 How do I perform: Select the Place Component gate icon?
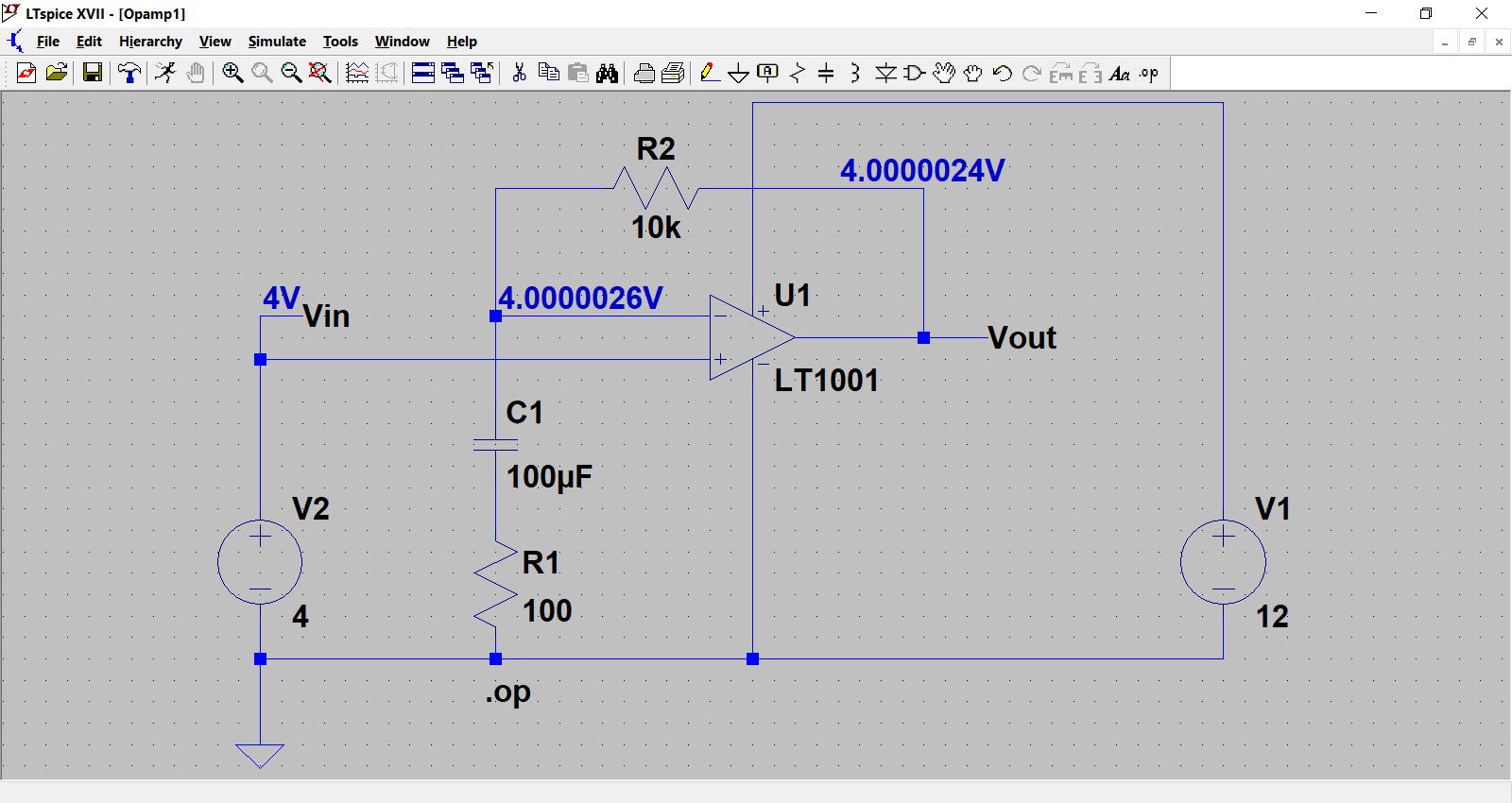click(915, 73)
